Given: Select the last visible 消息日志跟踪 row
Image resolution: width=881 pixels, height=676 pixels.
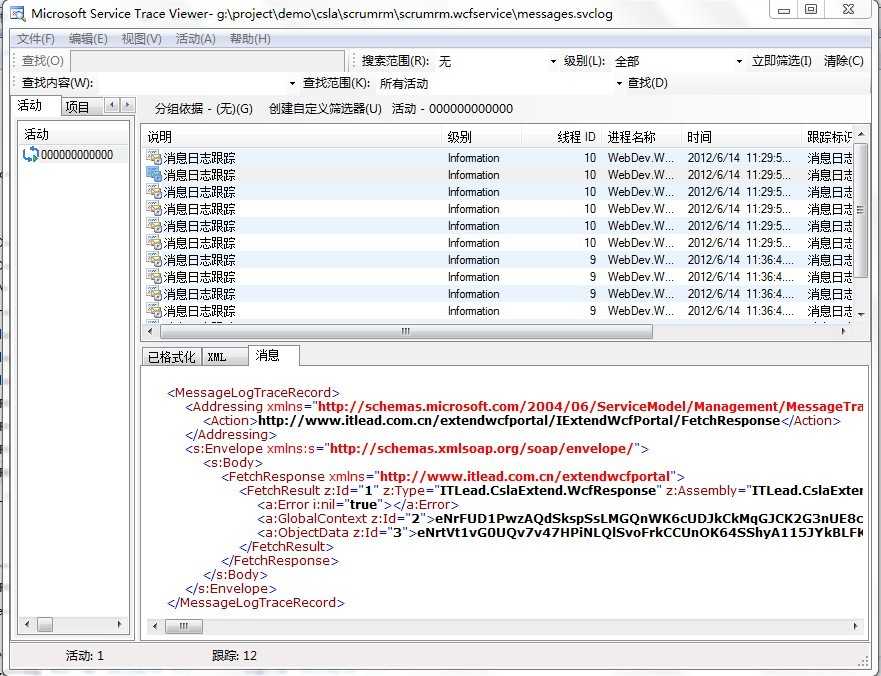Looking at the screenshot, I should click(x=498, y=311).
